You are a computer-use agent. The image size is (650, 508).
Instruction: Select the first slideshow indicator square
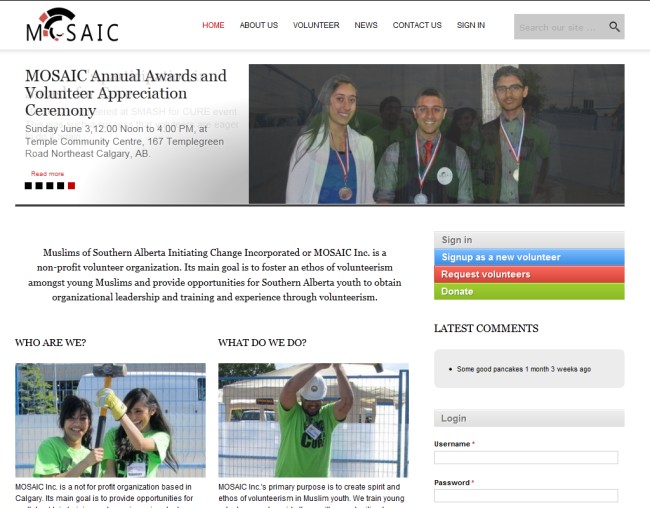click(28, 185)
